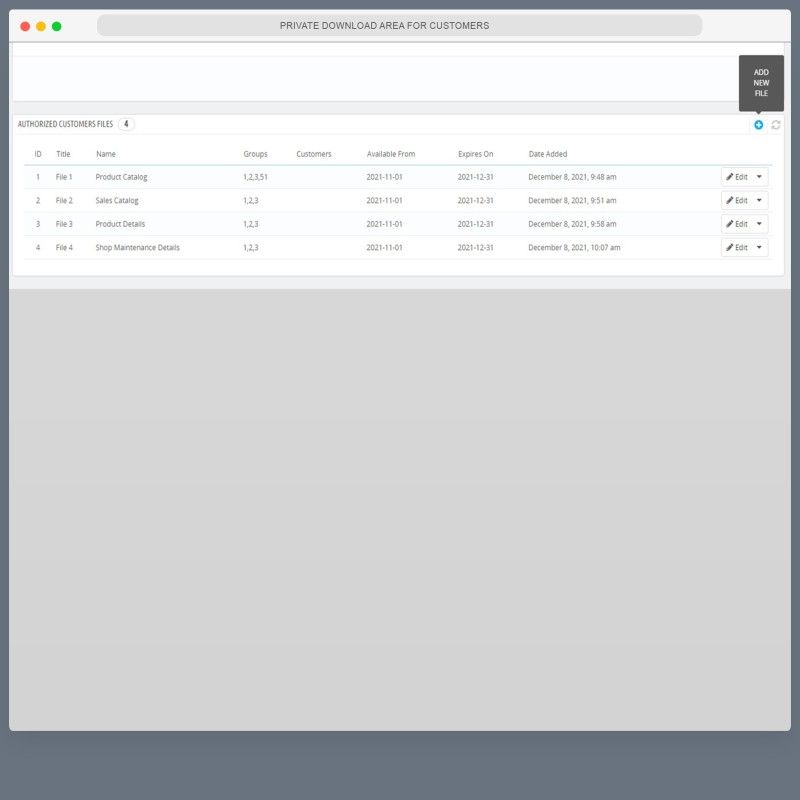Click the 'File 4' title cell
Image resolution: width=800 pixels, height=800 pixels.
point(64,247)
